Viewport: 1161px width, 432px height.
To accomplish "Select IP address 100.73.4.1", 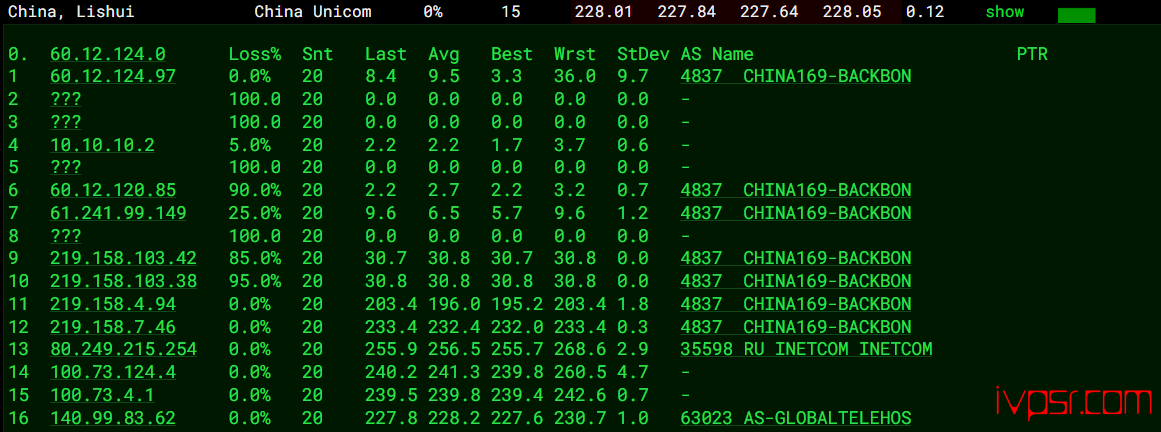I will tap(102, 395).
